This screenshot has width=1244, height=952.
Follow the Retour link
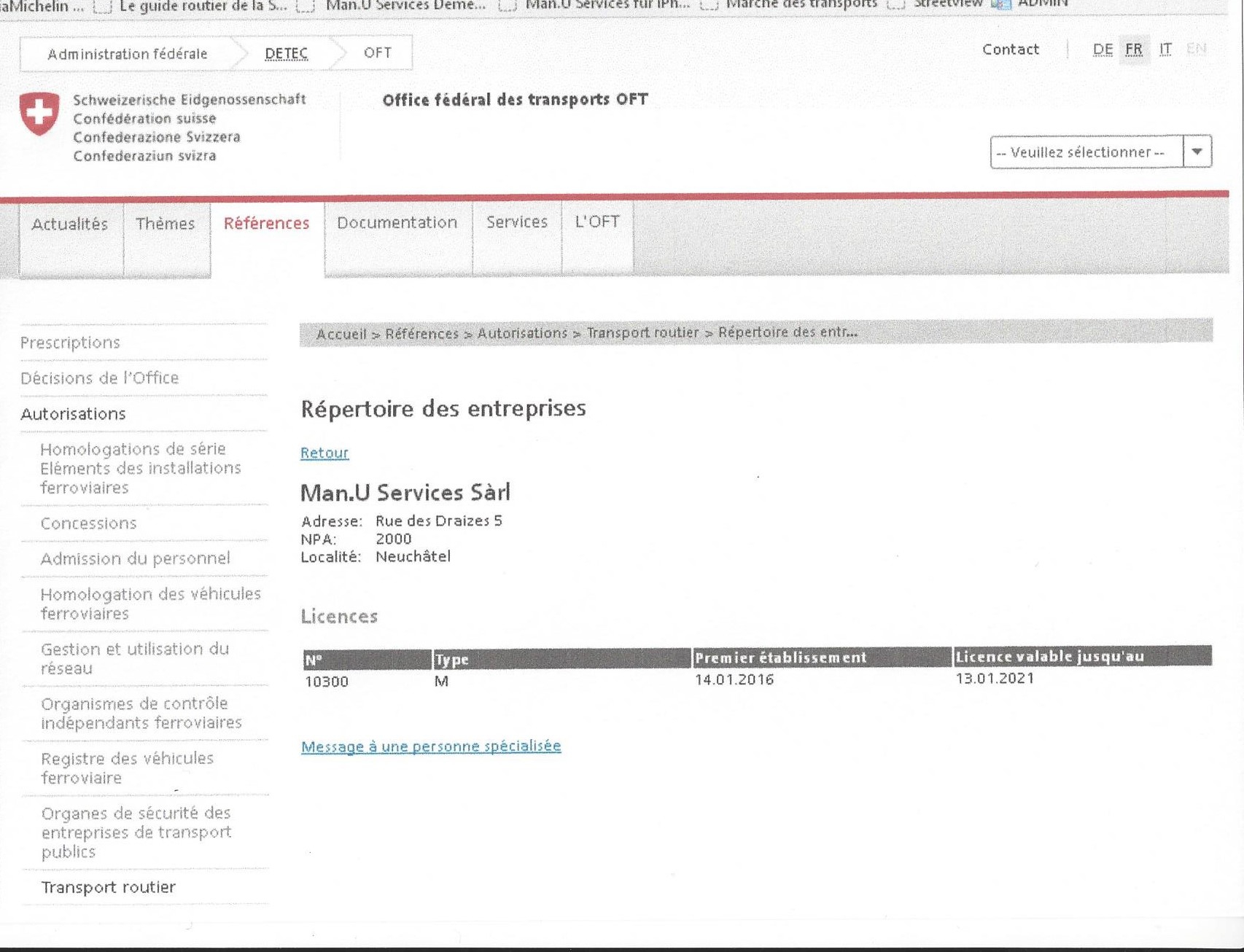pyautogui.click(x=324, y=453)
